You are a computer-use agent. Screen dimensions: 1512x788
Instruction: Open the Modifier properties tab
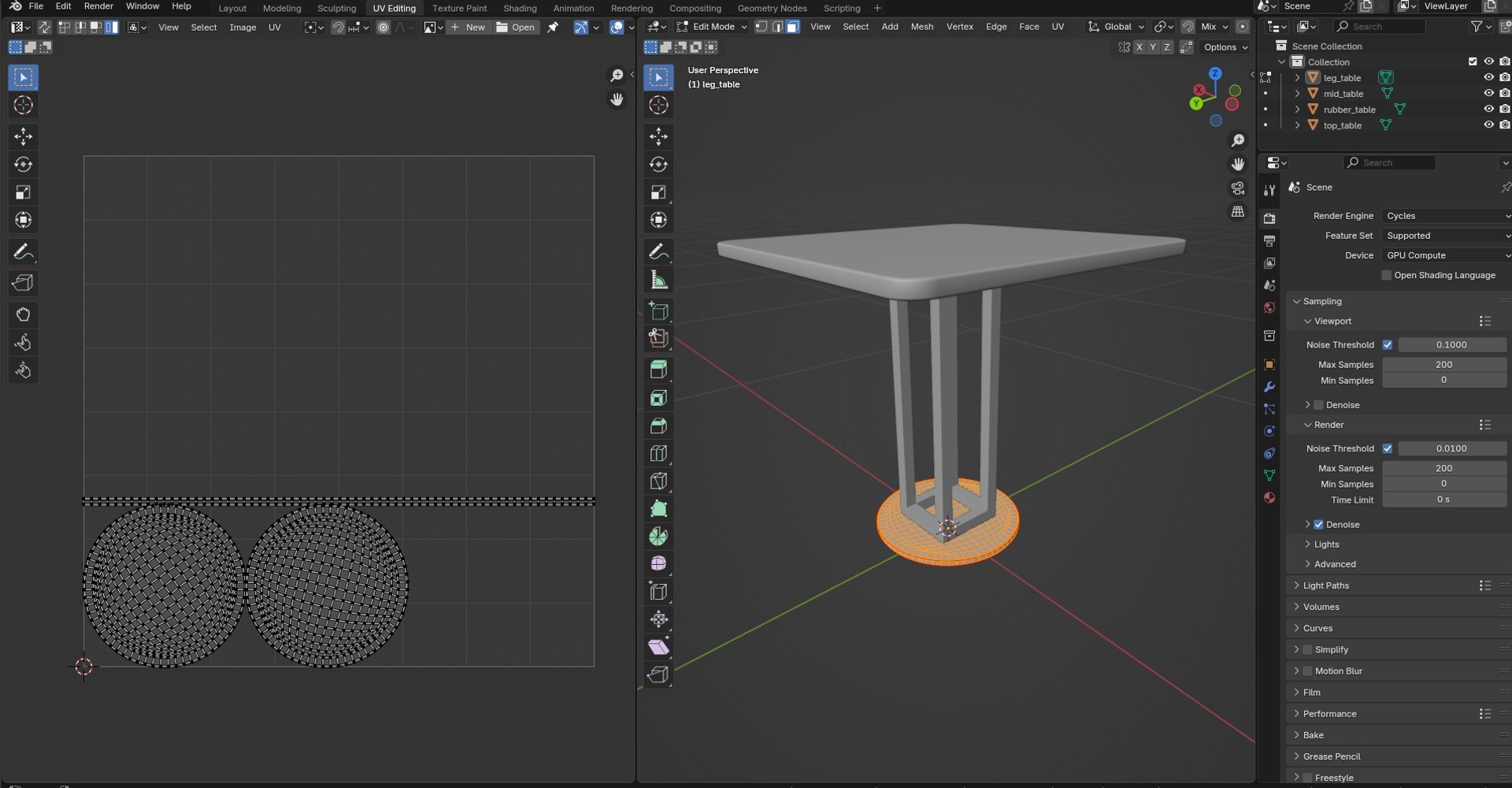[x=1269, y=387]
